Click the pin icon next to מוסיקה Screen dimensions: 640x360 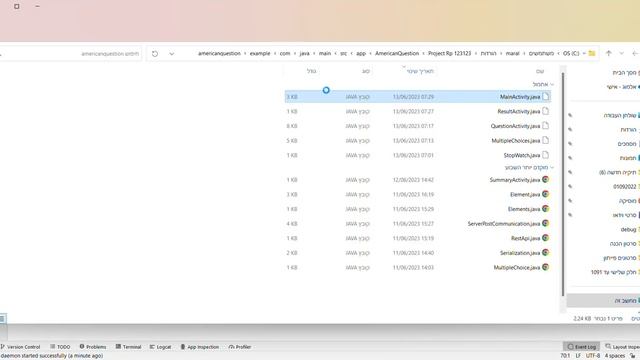coord(570,201)
